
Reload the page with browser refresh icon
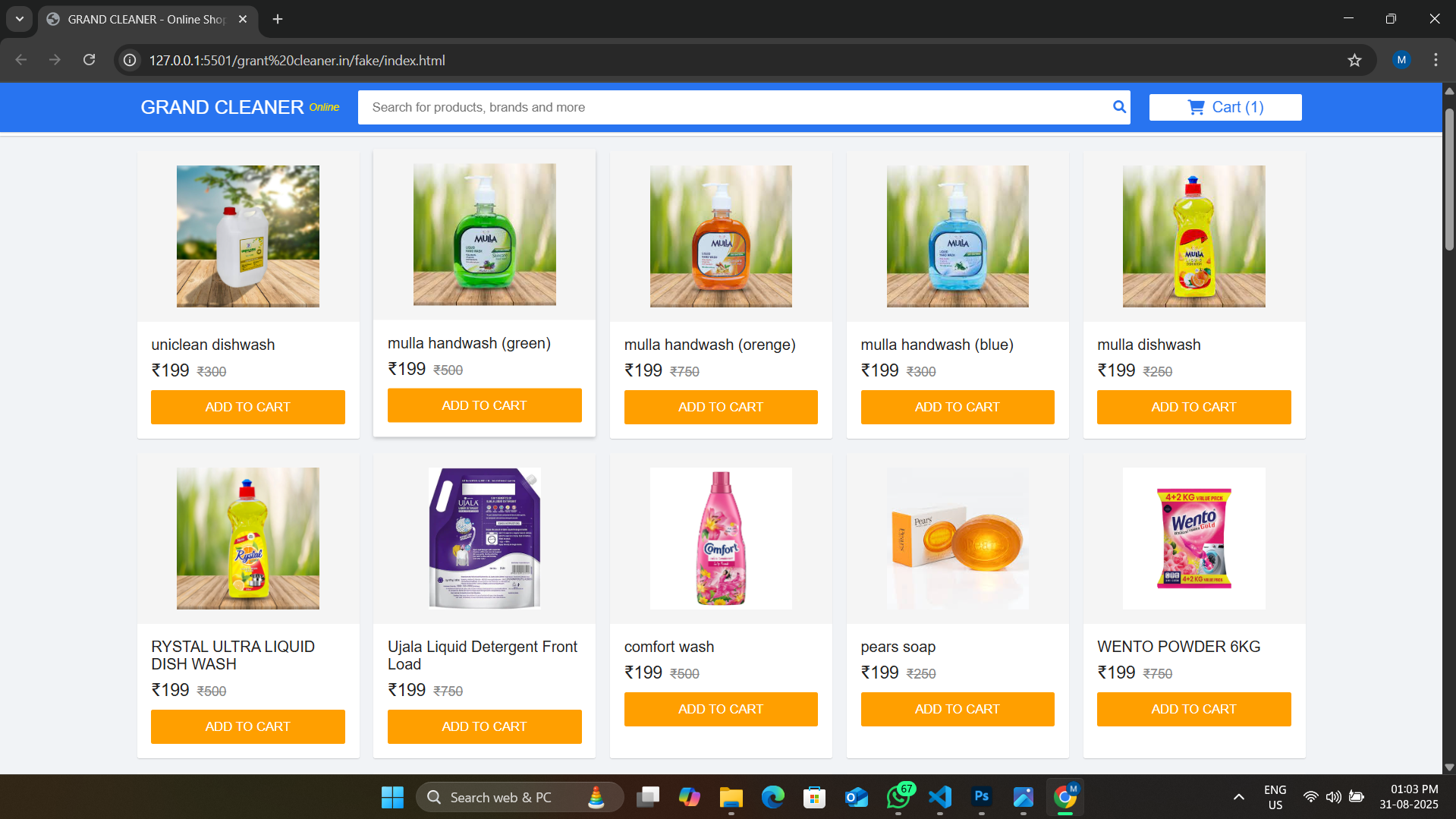tap(89, 60)
